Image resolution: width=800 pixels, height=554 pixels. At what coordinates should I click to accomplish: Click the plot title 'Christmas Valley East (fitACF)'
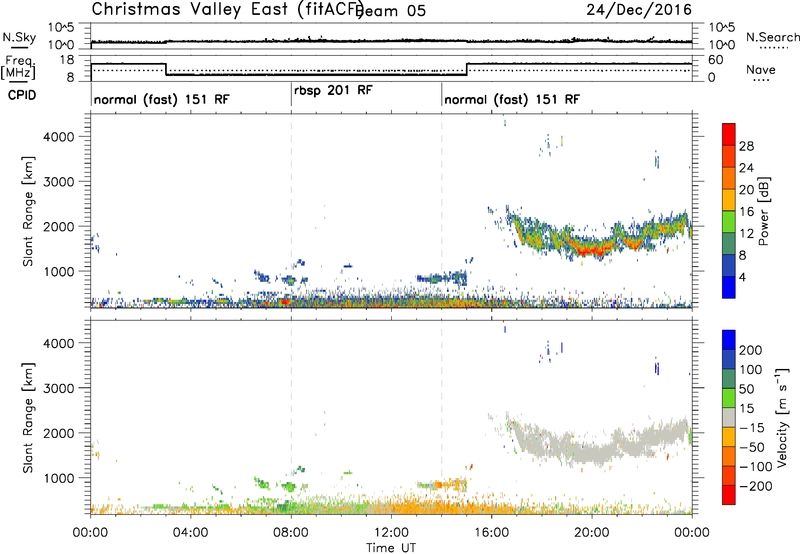point(228,10)
